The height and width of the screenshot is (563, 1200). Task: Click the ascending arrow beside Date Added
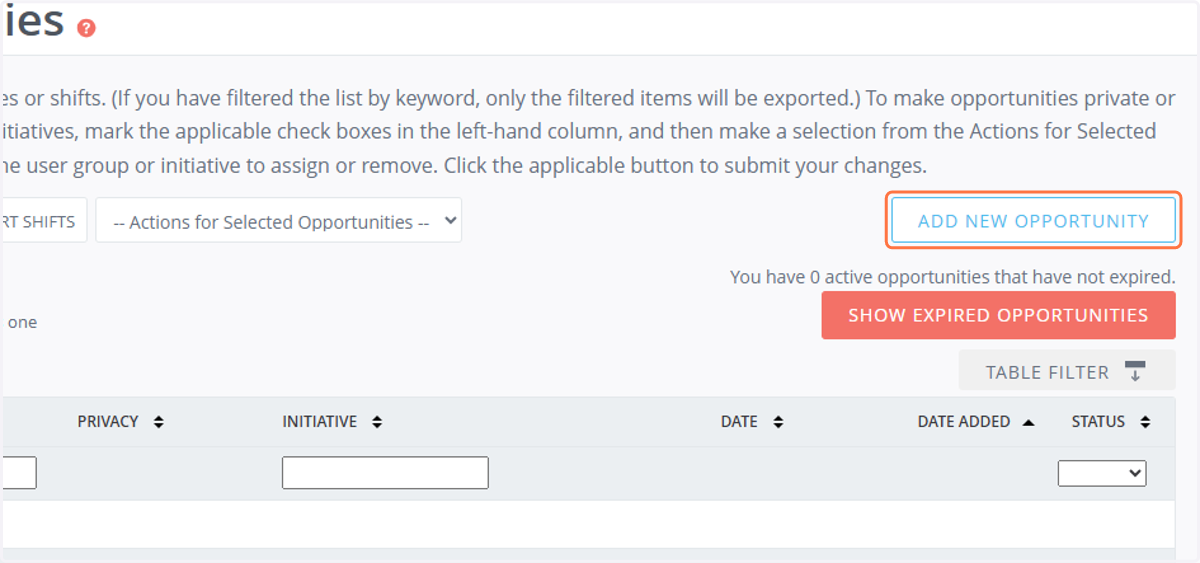click(1028, 422)
